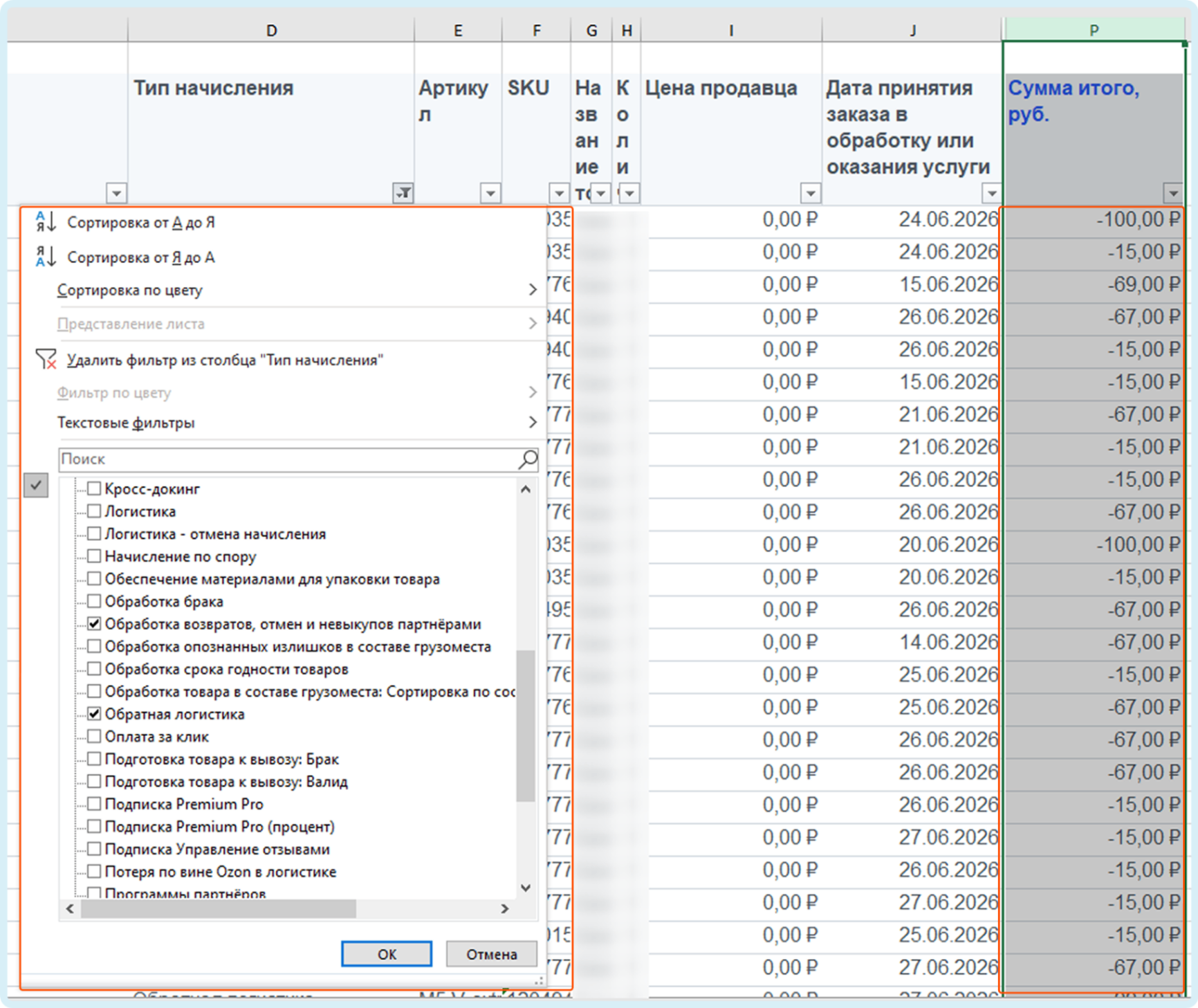This screenshot has height=1008, width=1198.
Task: Open active filter button on Тип начисления
Action: tap(403, 192)
